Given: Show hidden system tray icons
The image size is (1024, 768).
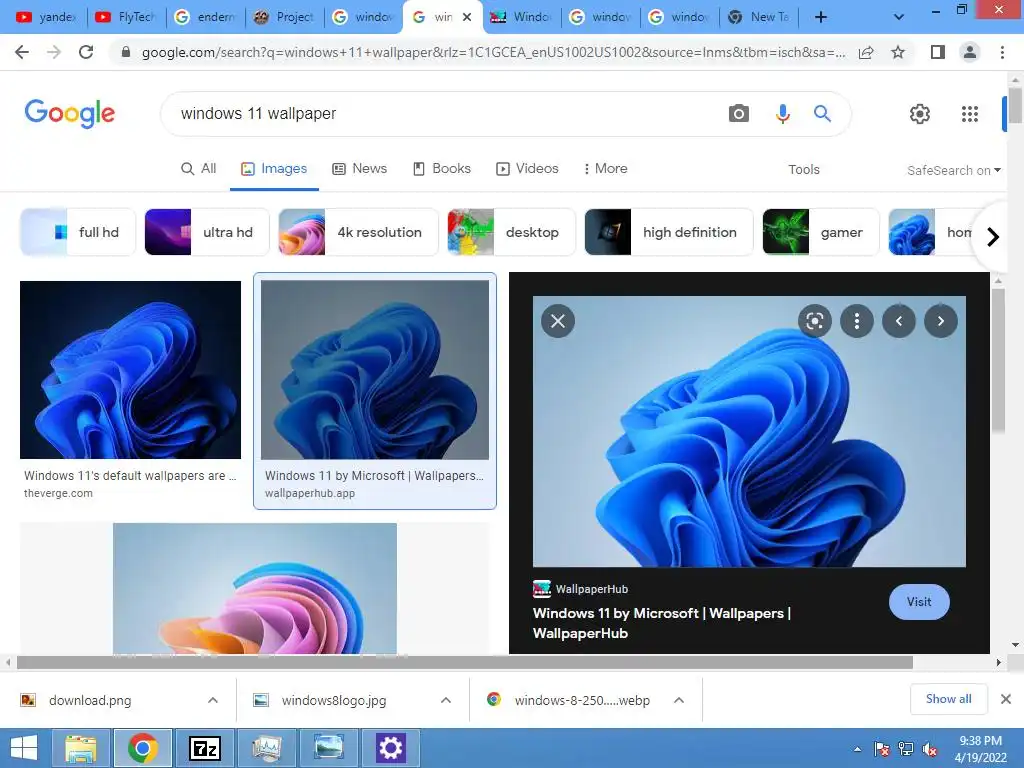Looking at the screenshot, I should coord(857,750).
